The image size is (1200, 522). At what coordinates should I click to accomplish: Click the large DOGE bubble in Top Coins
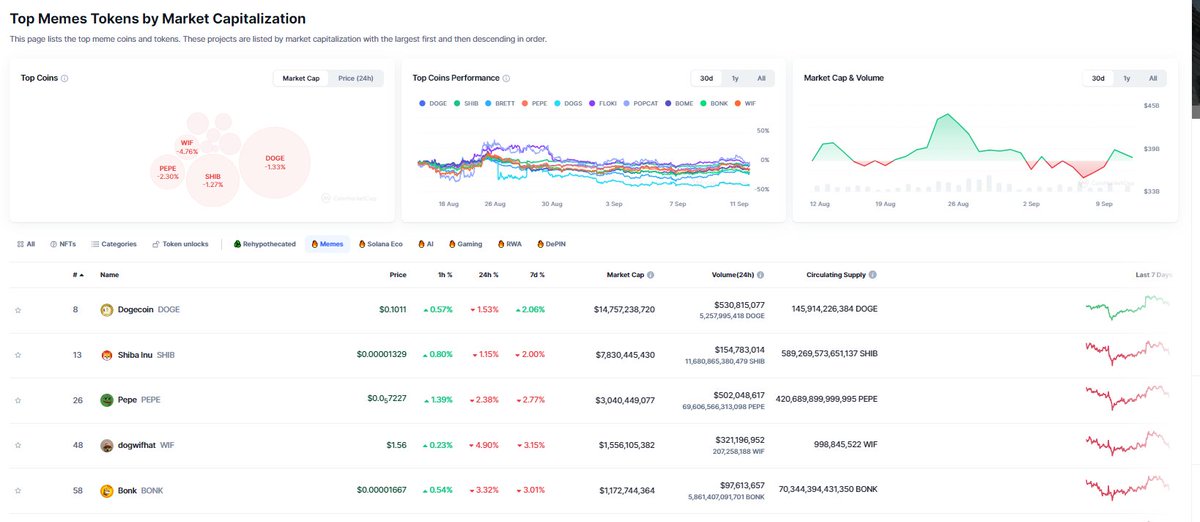274,161
